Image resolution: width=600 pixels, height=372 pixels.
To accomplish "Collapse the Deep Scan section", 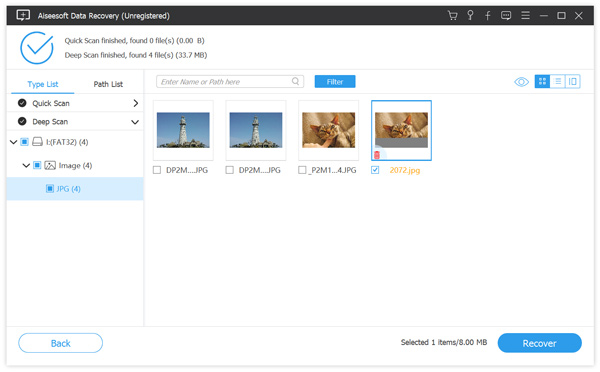I will point(135,122).
